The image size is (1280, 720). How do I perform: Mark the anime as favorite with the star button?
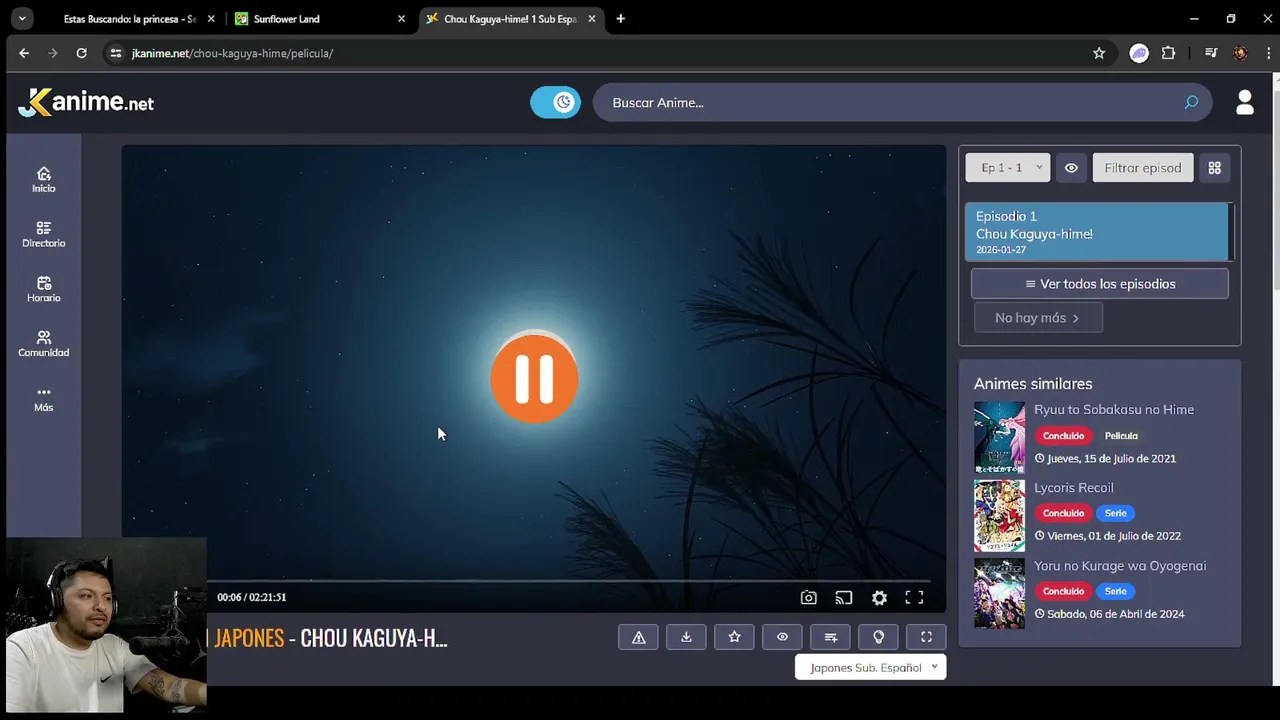tap(734, 637)
